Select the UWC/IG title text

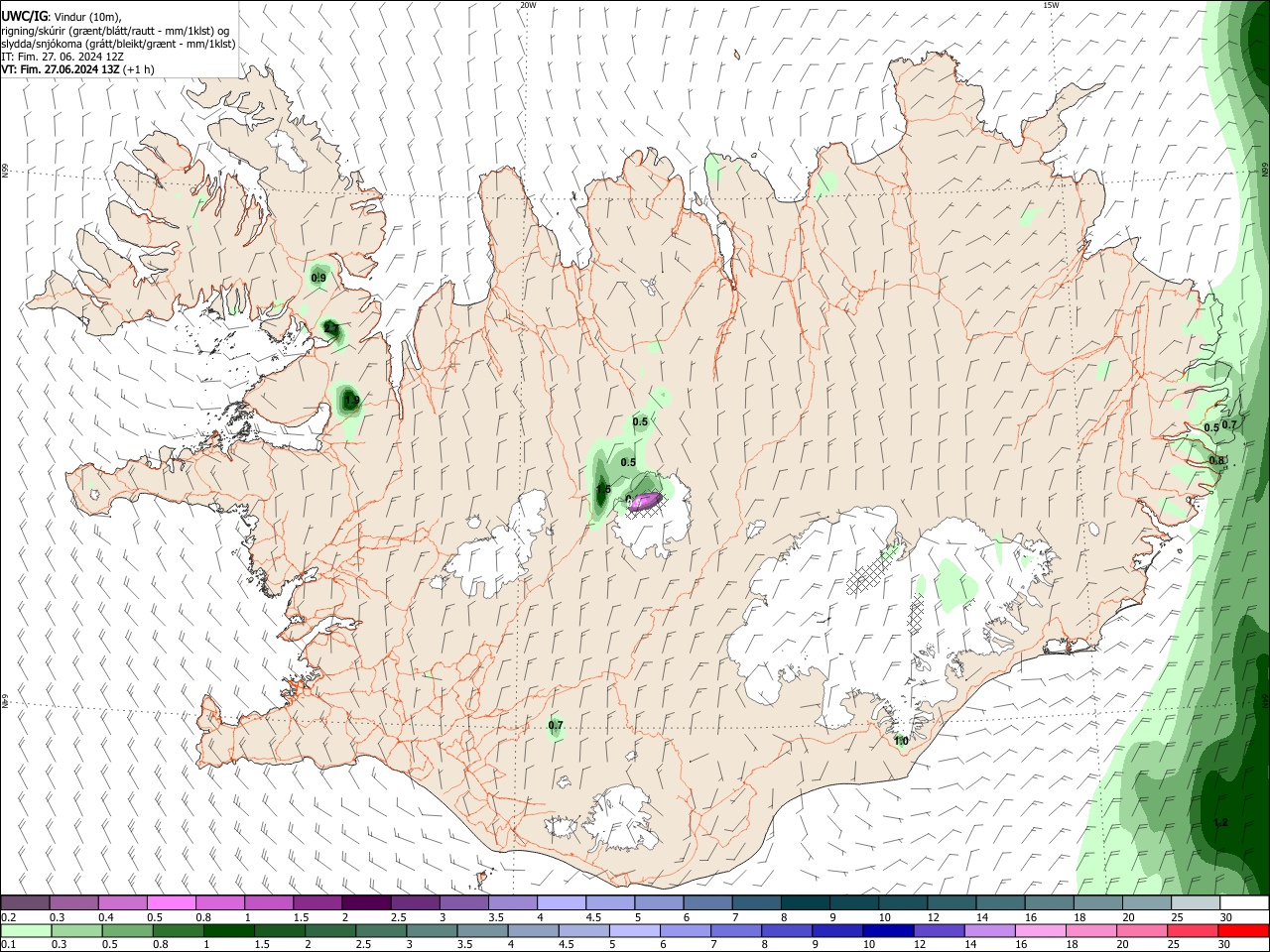(24, 17)
